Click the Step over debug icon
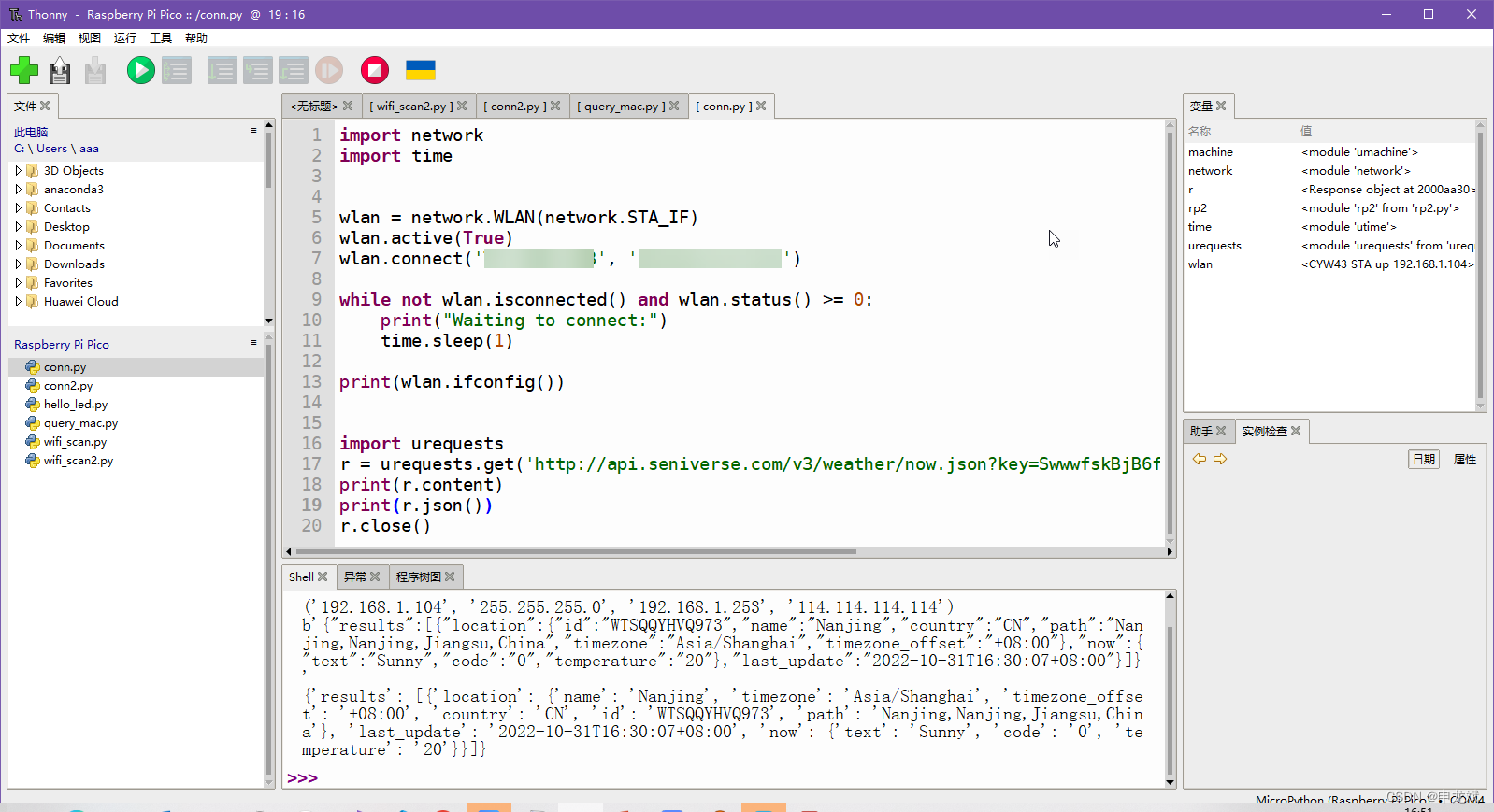This screenshot has height=812, width=1494. point(222,70)
